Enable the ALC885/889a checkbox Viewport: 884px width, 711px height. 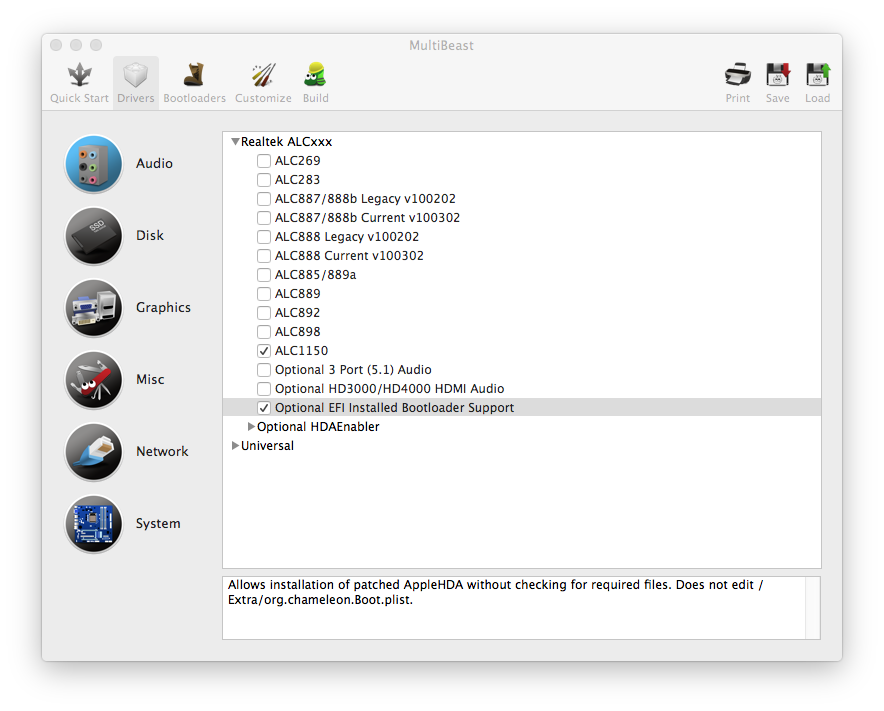point(263,275)
